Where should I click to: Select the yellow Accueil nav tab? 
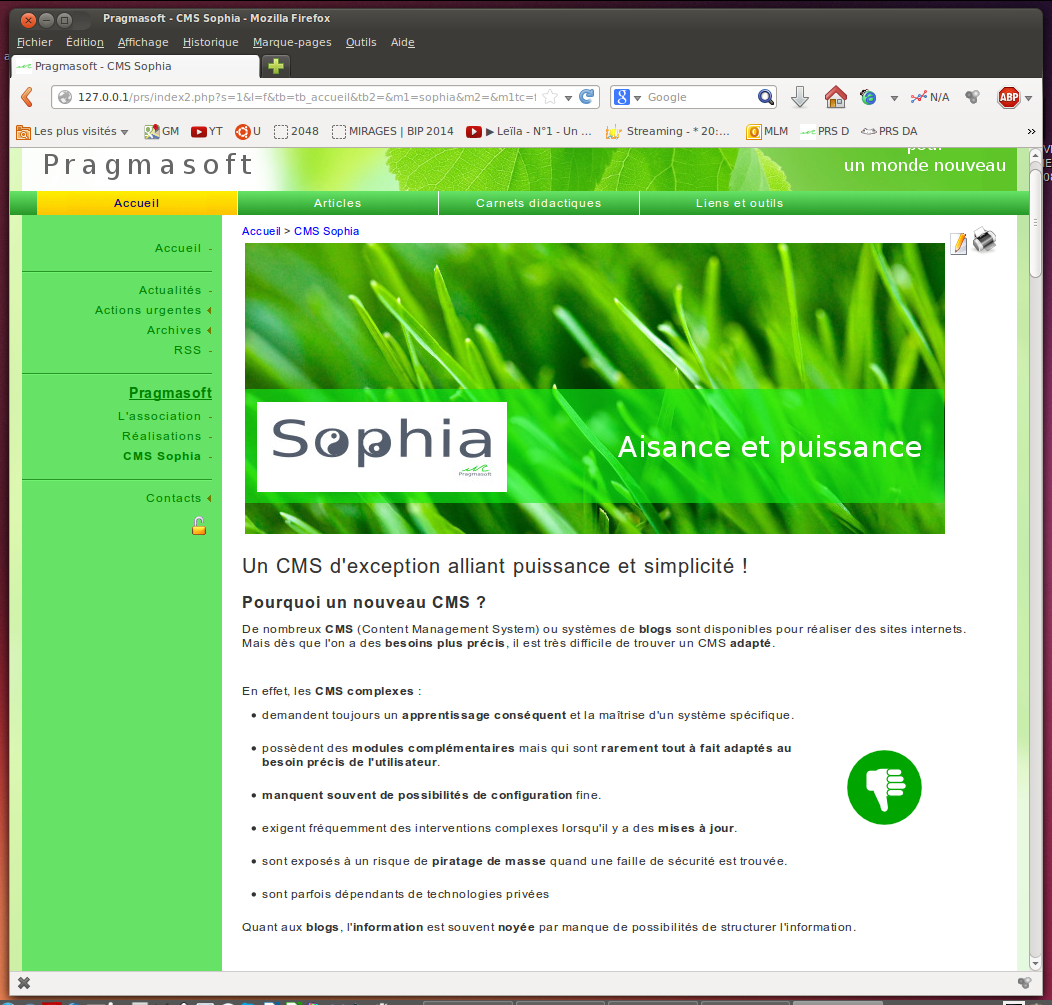[x=136, y=203]
